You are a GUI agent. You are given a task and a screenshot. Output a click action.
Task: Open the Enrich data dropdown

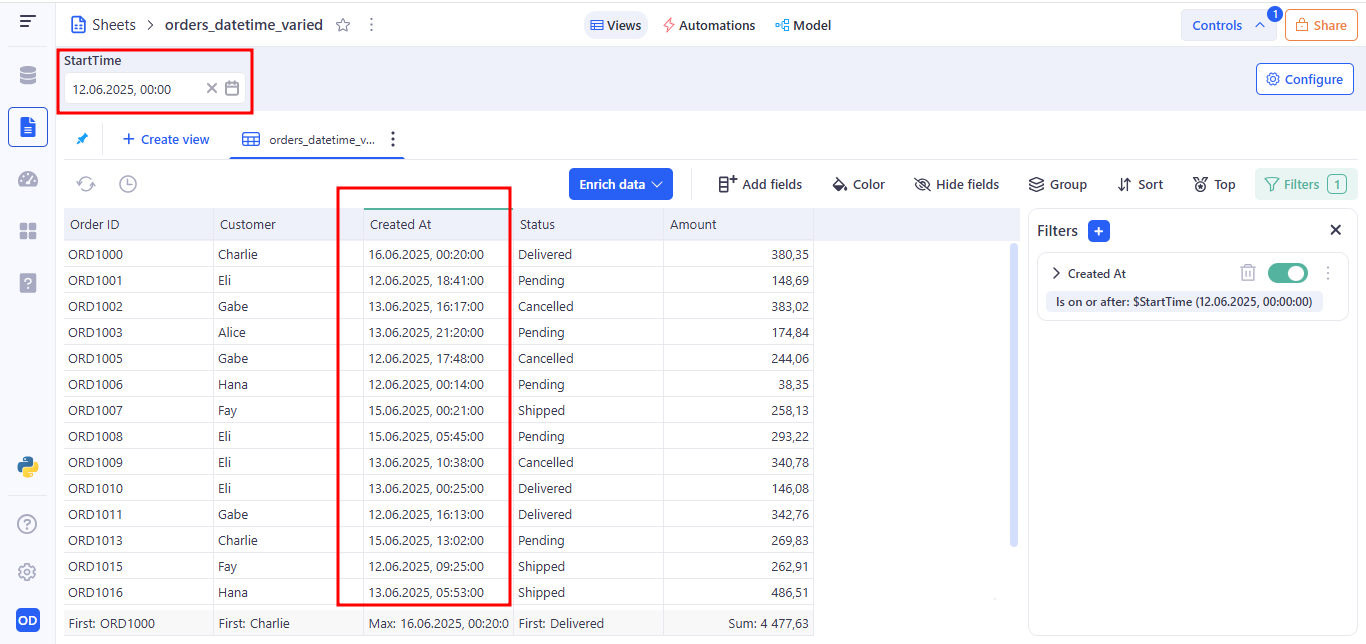pyautogui.click(x=620, y=184)
